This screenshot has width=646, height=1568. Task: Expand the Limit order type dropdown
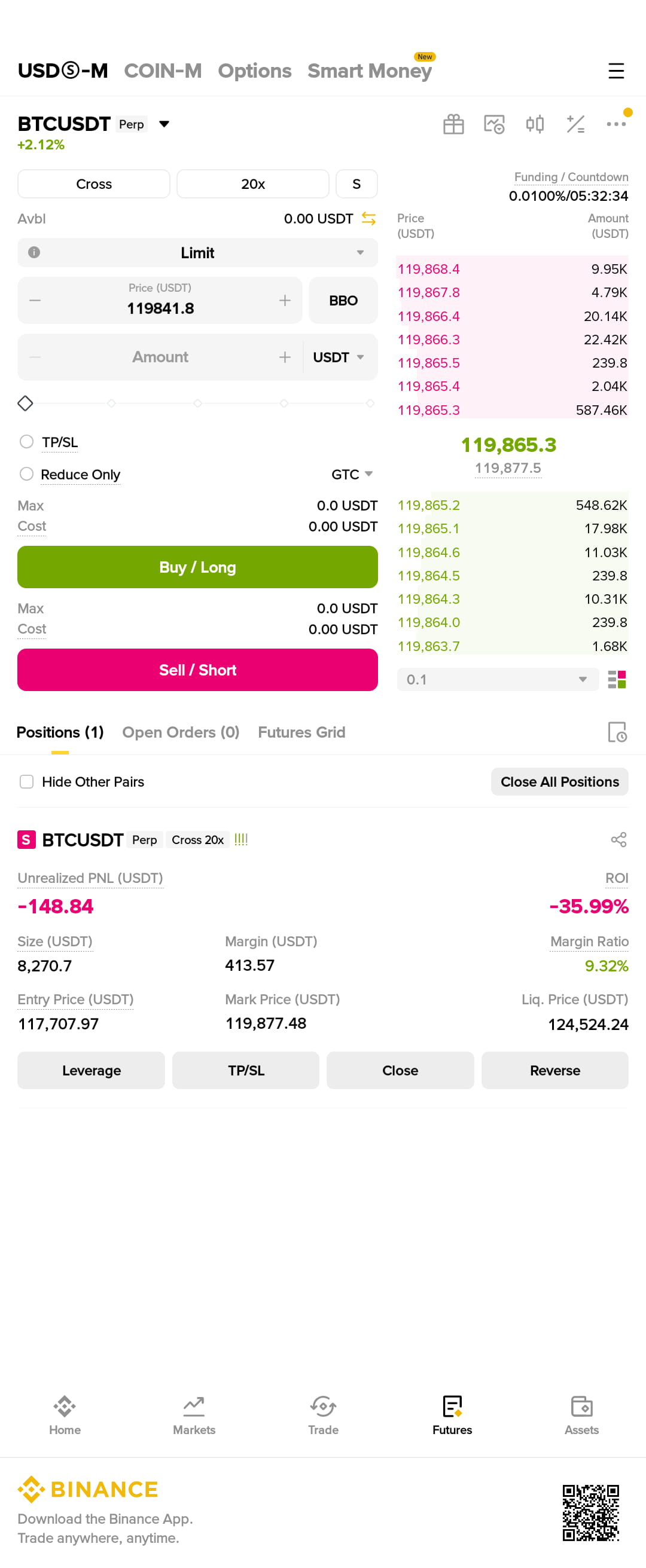coord(197,253)
